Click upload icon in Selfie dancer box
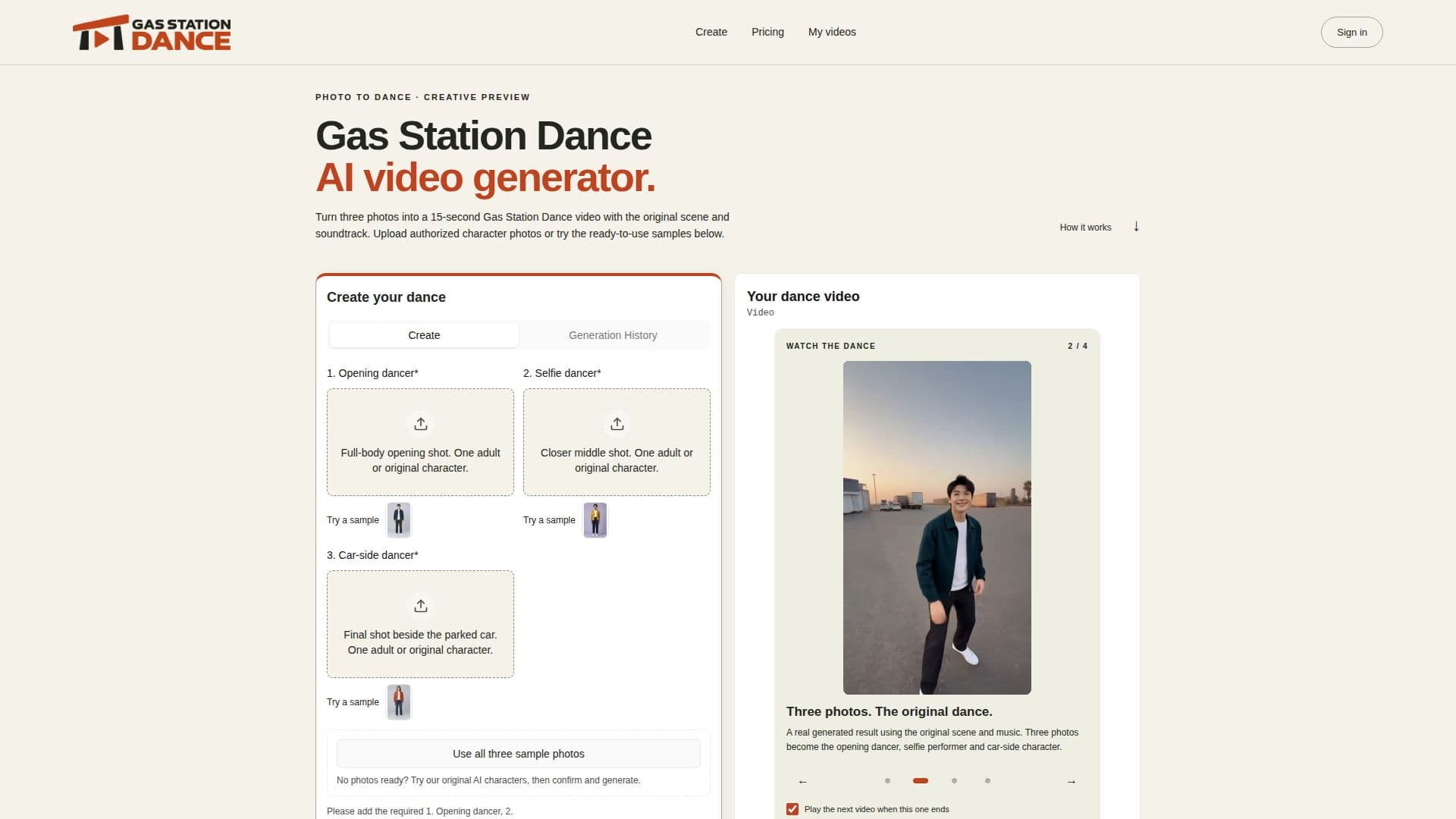Screen dimensions: 1456x819 [x=617, y=424]
